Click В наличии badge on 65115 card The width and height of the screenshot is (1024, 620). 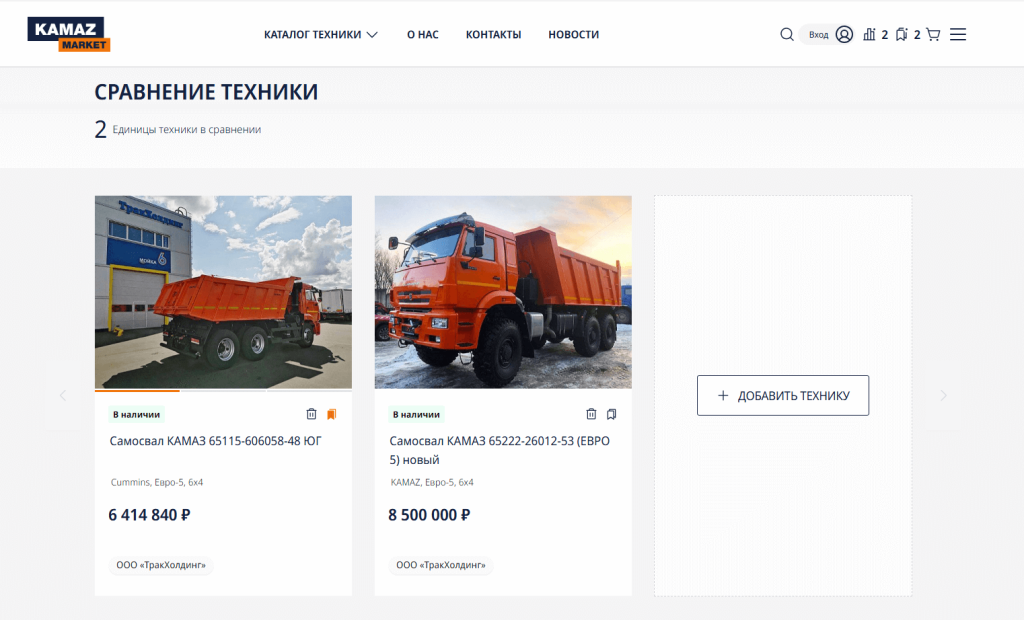tap(136, 414)
